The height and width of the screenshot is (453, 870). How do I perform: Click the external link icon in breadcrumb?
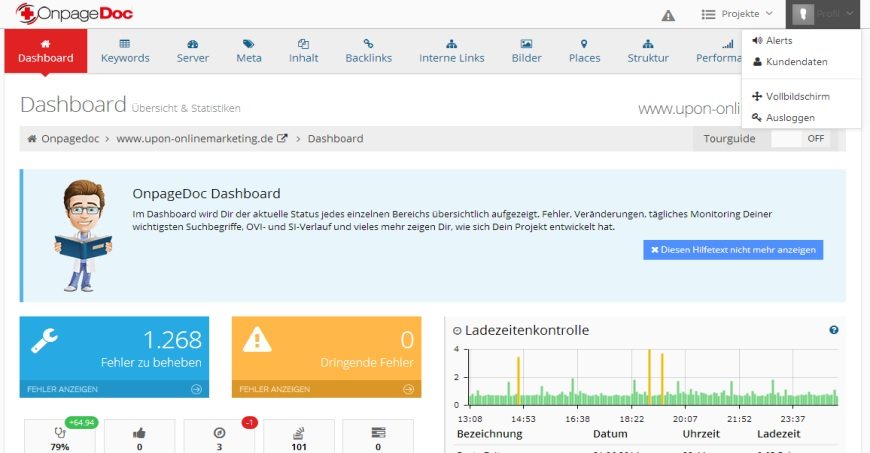coord(282,139)
